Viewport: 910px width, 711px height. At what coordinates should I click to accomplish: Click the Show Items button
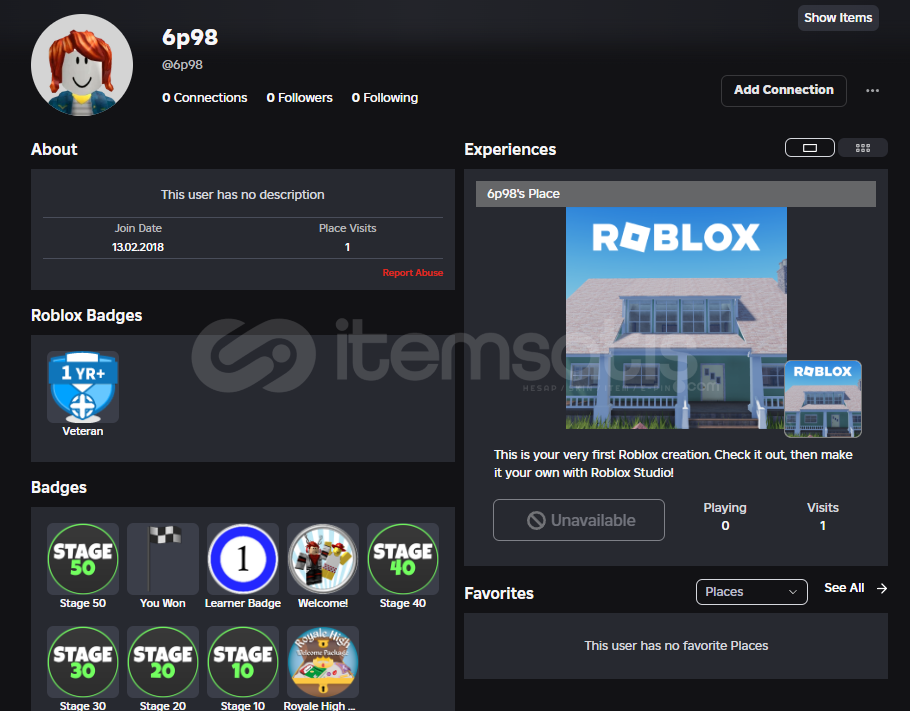coord(838,18)
